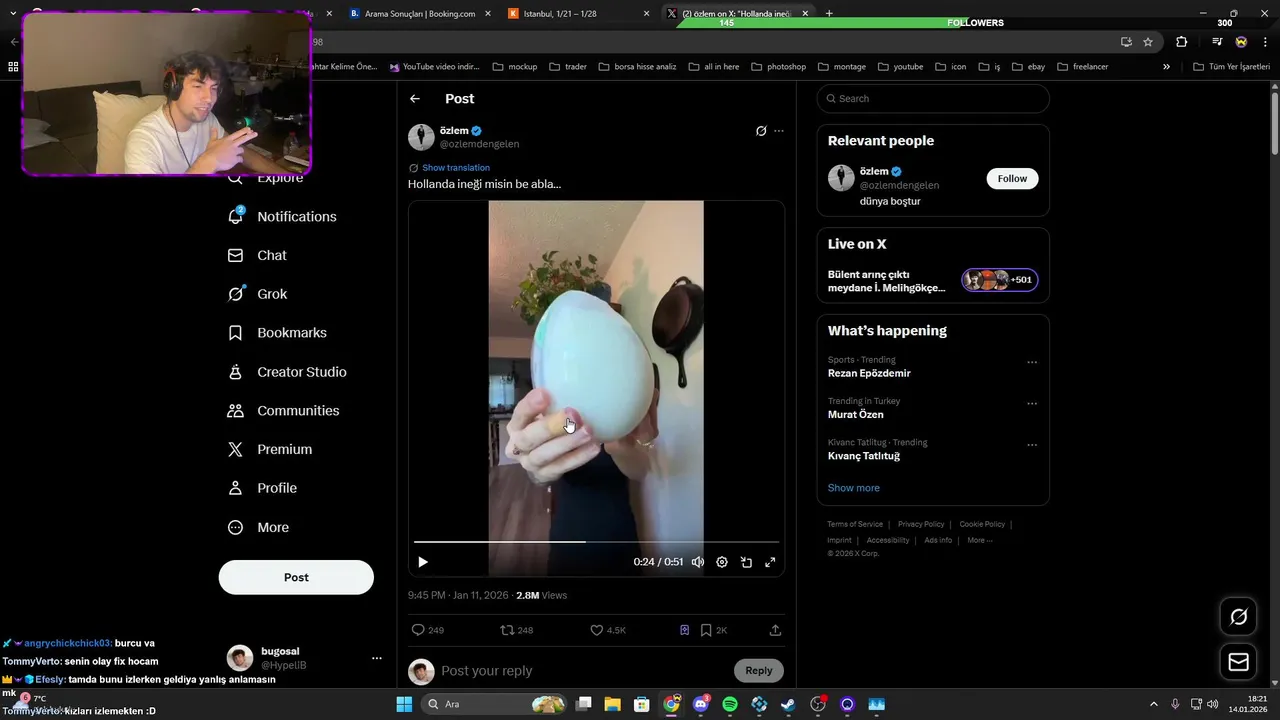
Task: Open Privacy Policy link
Action: tap(921, 524)
